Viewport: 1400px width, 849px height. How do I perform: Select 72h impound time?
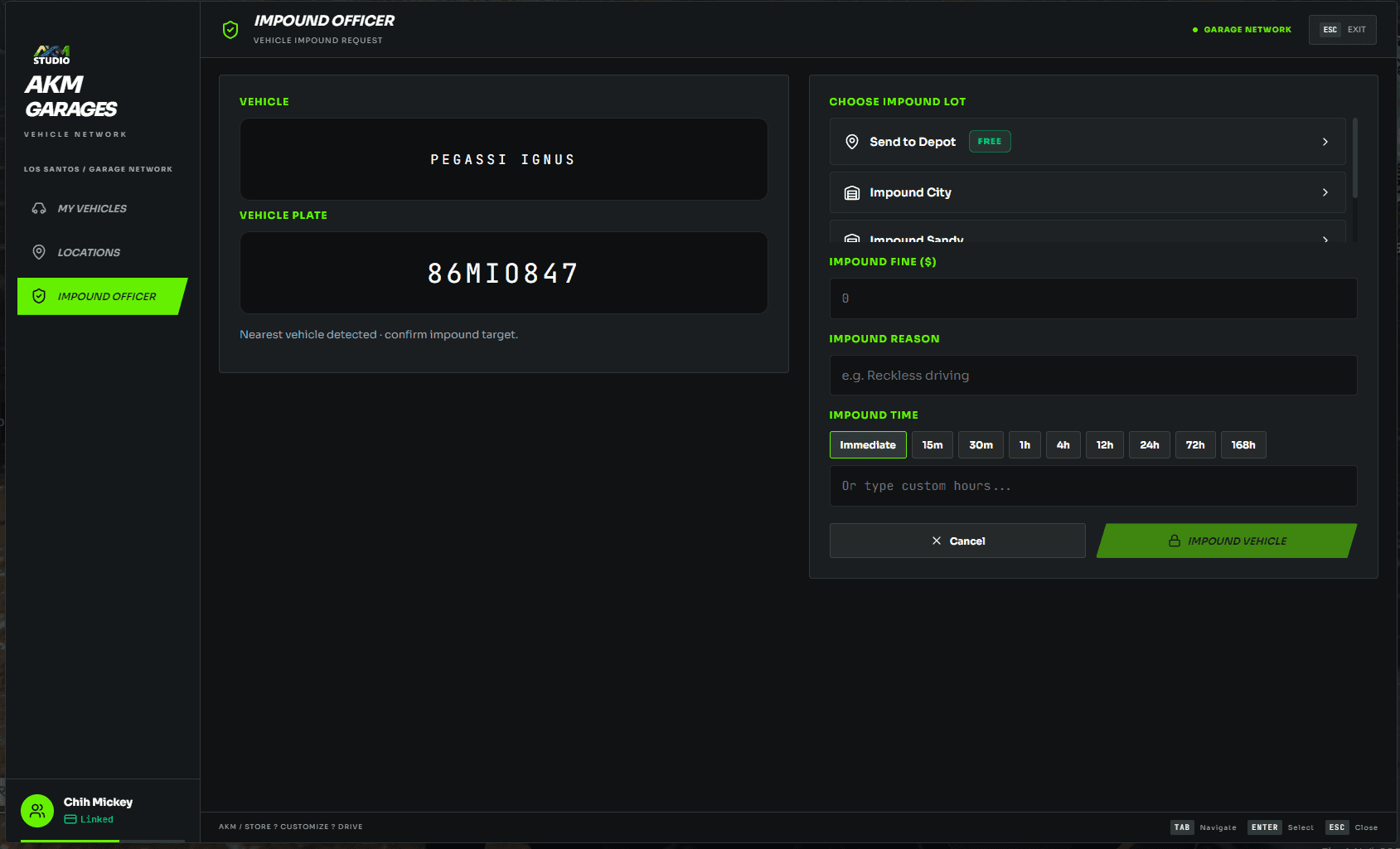coord(1195,445)
